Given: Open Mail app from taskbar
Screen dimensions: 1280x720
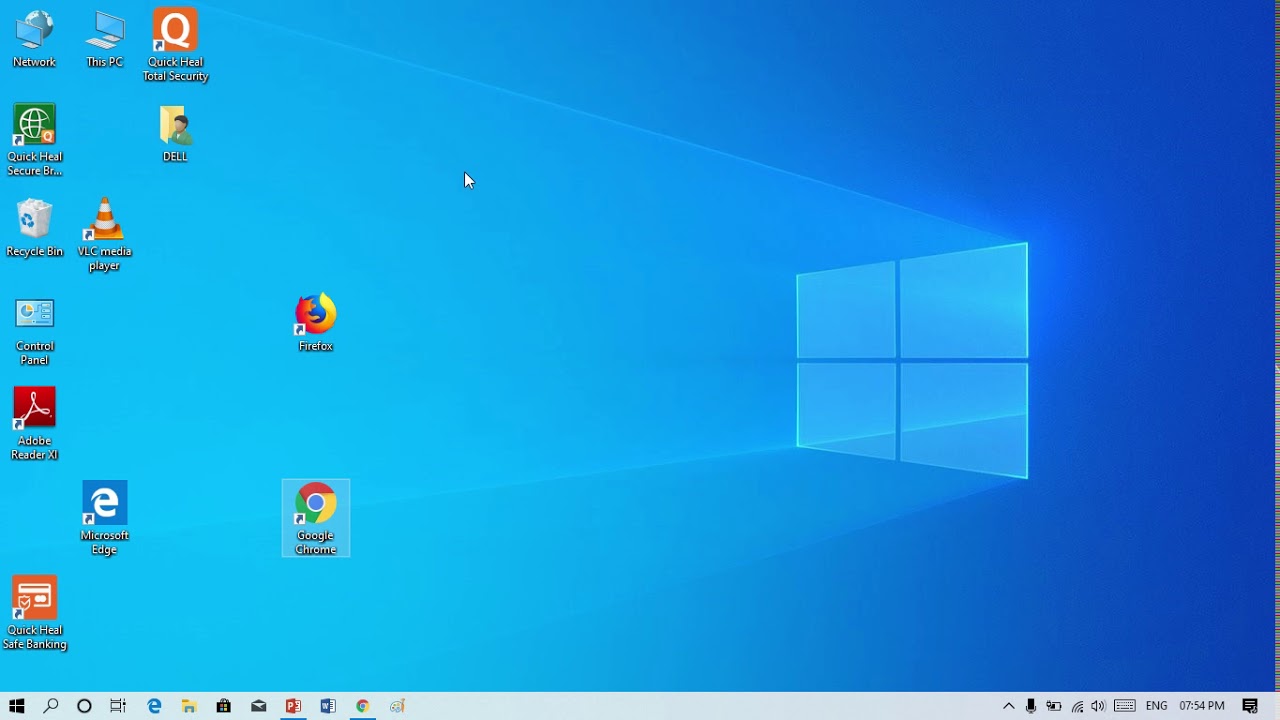Looking at the screenshot, I should pyautogui.click(x=259, y=706).
